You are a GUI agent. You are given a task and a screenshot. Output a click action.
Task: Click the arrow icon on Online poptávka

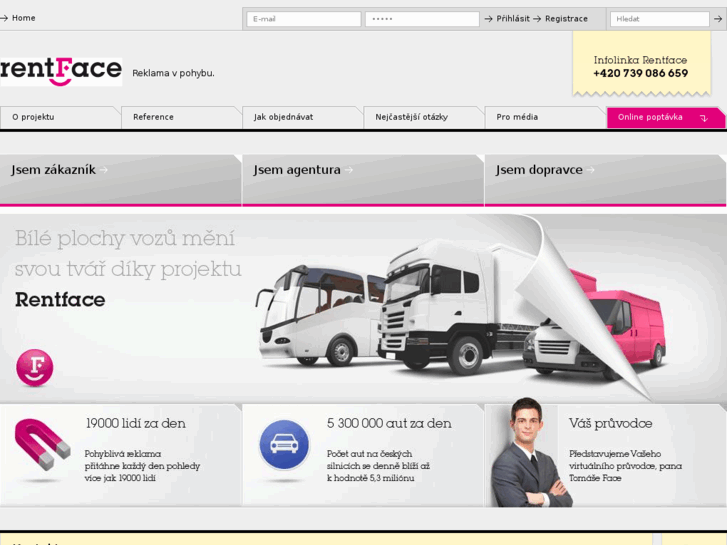coord(704,118)
